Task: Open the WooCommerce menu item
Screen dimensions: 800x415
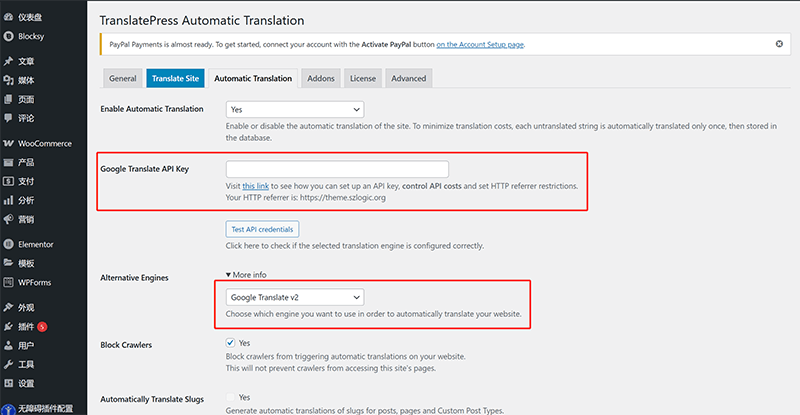Action: coord(43,143)
